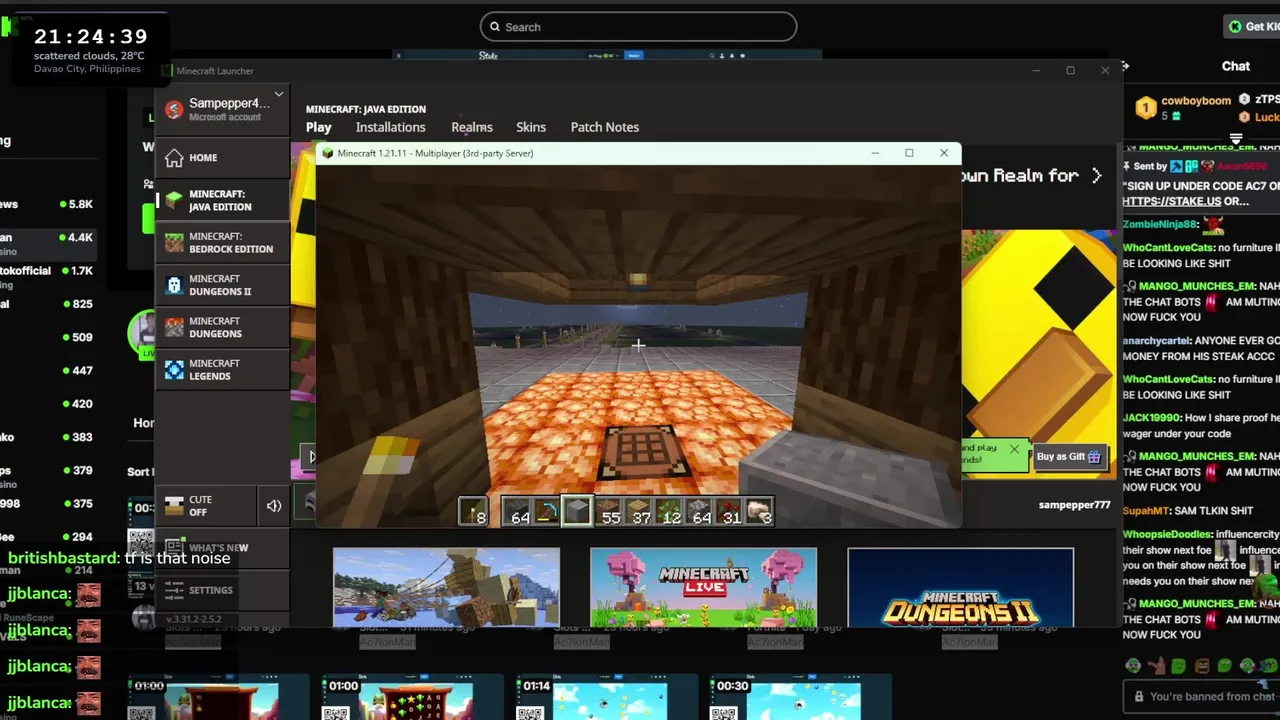Focus the Search field at the top

(638, 27)
